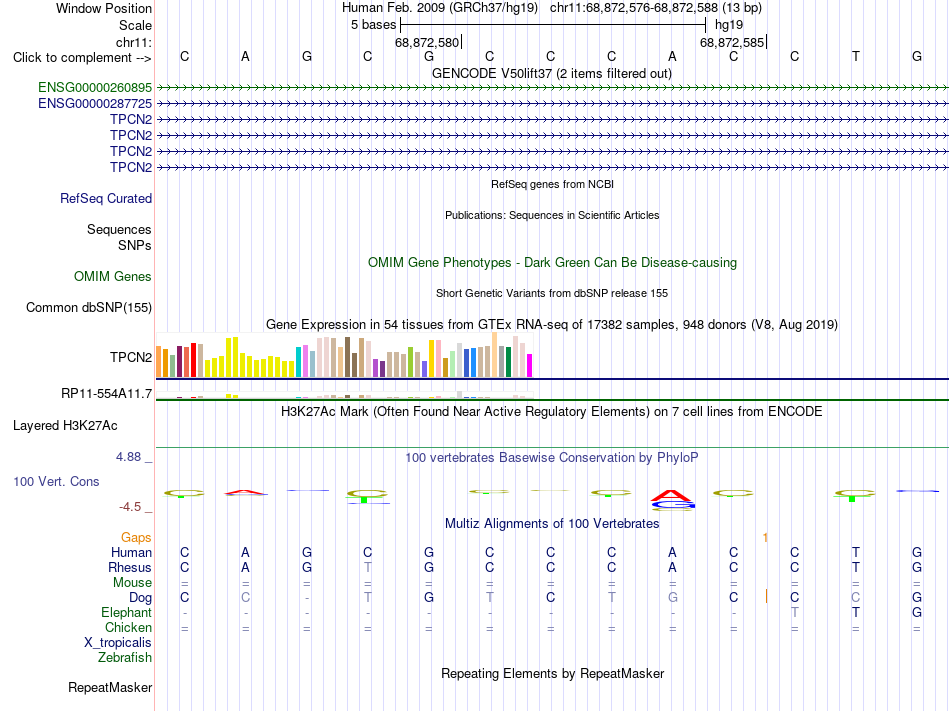Screen dimensions: 950x711
Task: Click the GTEx Gene Expression track title
Action: click(x=552, y=325)
